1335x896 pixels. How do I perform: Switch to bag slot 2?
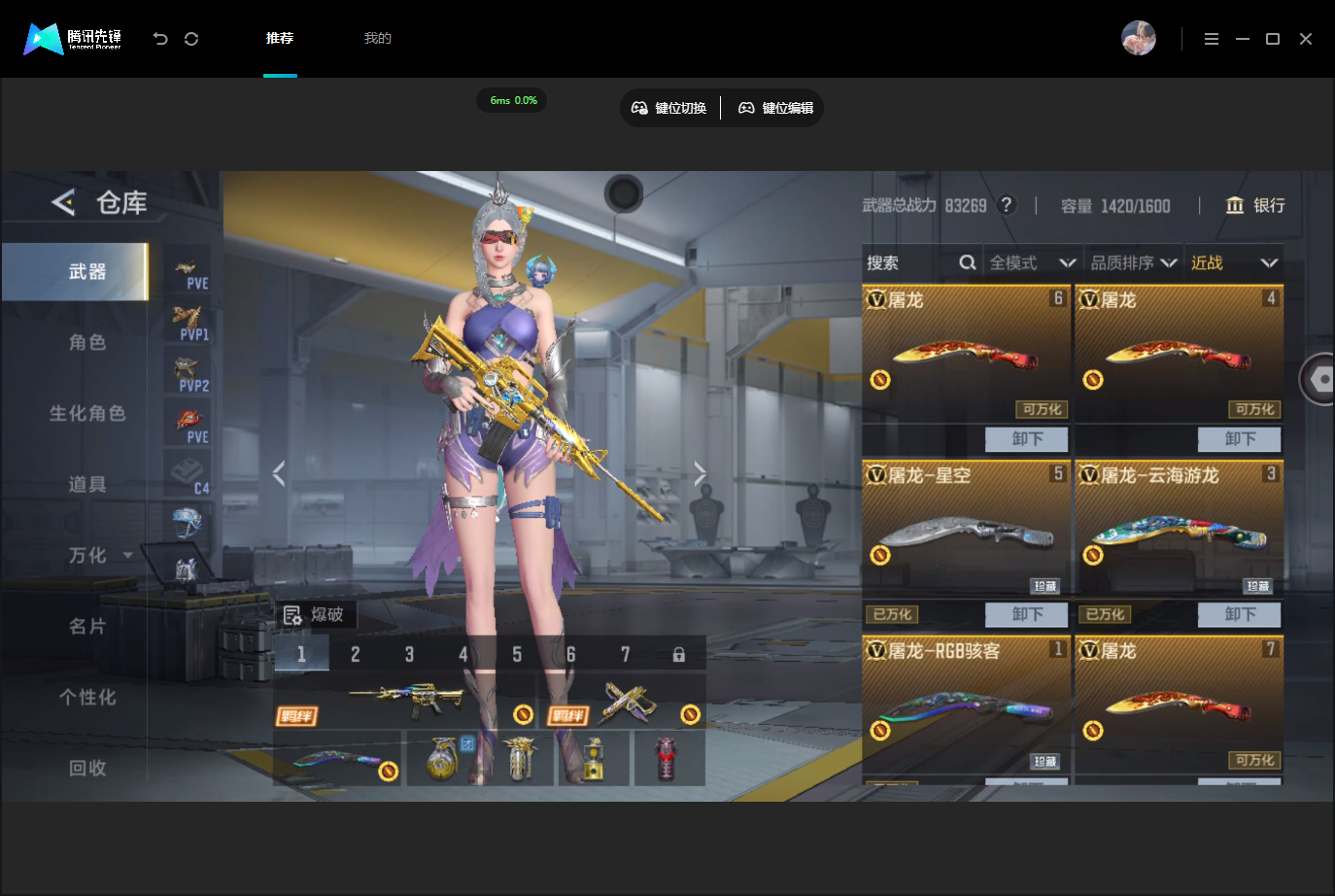tap(355, 654)
